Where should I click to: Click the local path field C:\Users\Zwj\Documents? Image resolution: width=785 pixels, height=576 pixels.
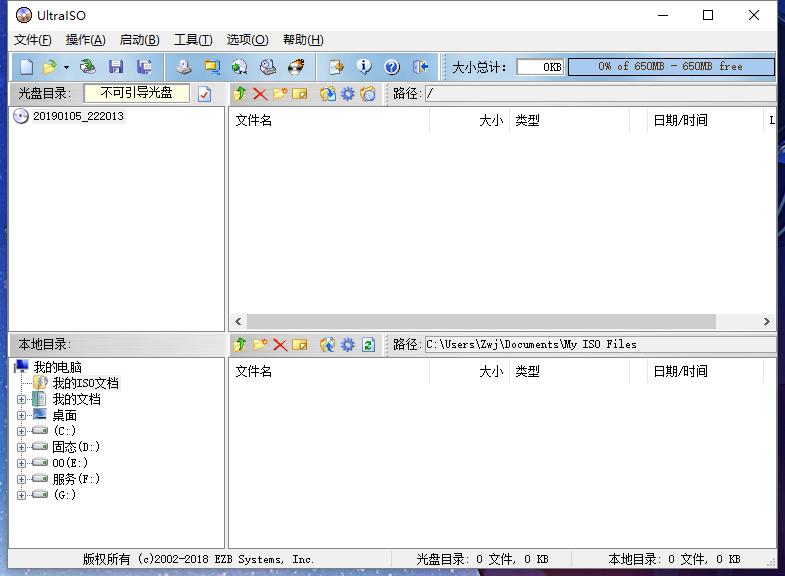click(601, 344)
